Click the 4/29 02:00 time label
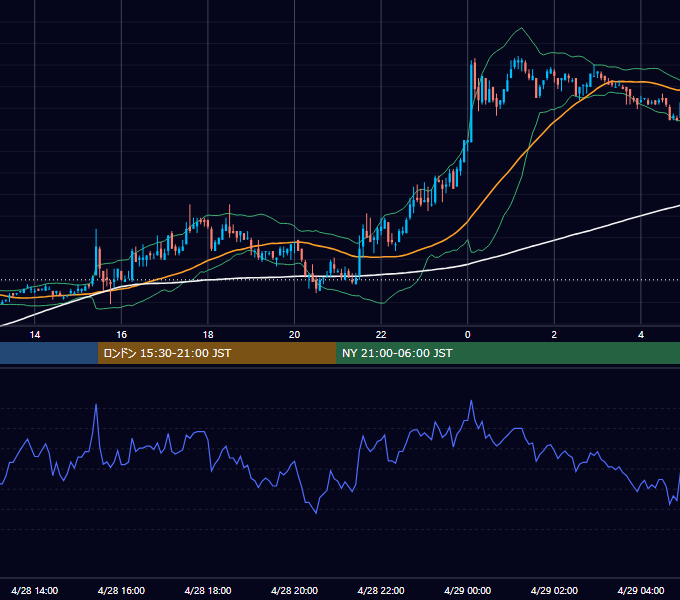Image resolution: width=680 pixels, height=600 pixels. tap(554, 590)
